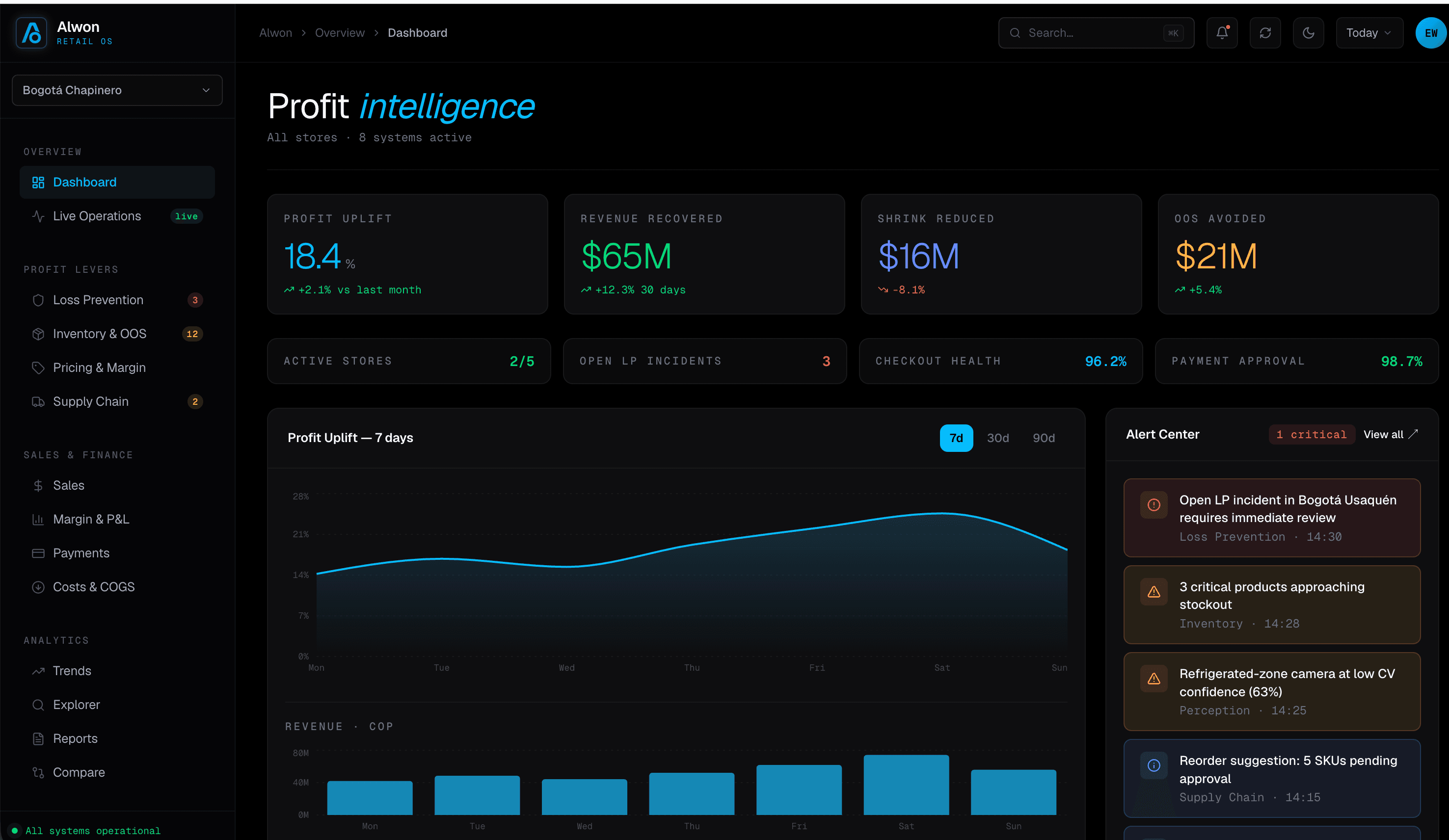The width and height of the screenshot is (1449, 840).
Task: Click the Saturday revenue bar
Action: pyautogui.click(x=906, y=785)
